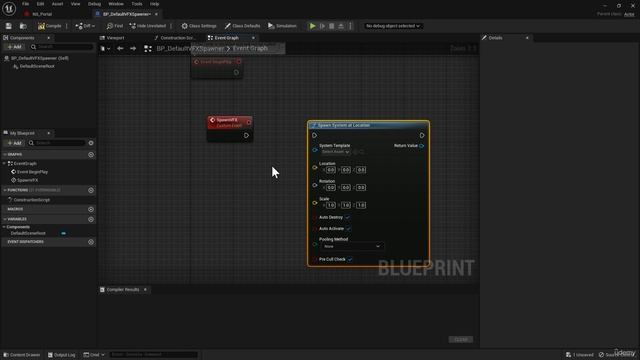Image resolution: width=640 pixels, height=360 pixels.
Task: Click Spawn System node exec input pin
Action: [314, 136]
